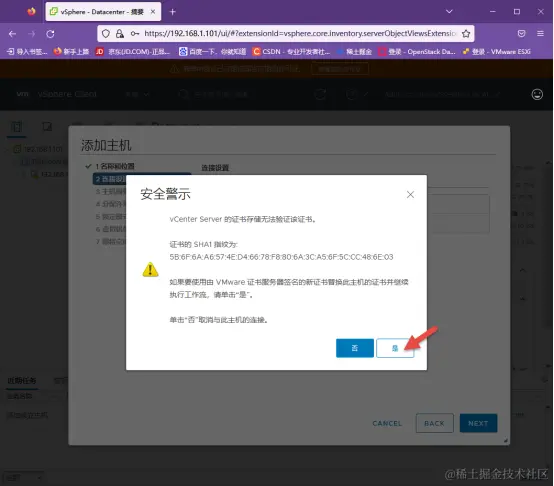Click the NEXT button in Add Host wizard
This screenshot has height=486, width=554.
click(478, 423)
